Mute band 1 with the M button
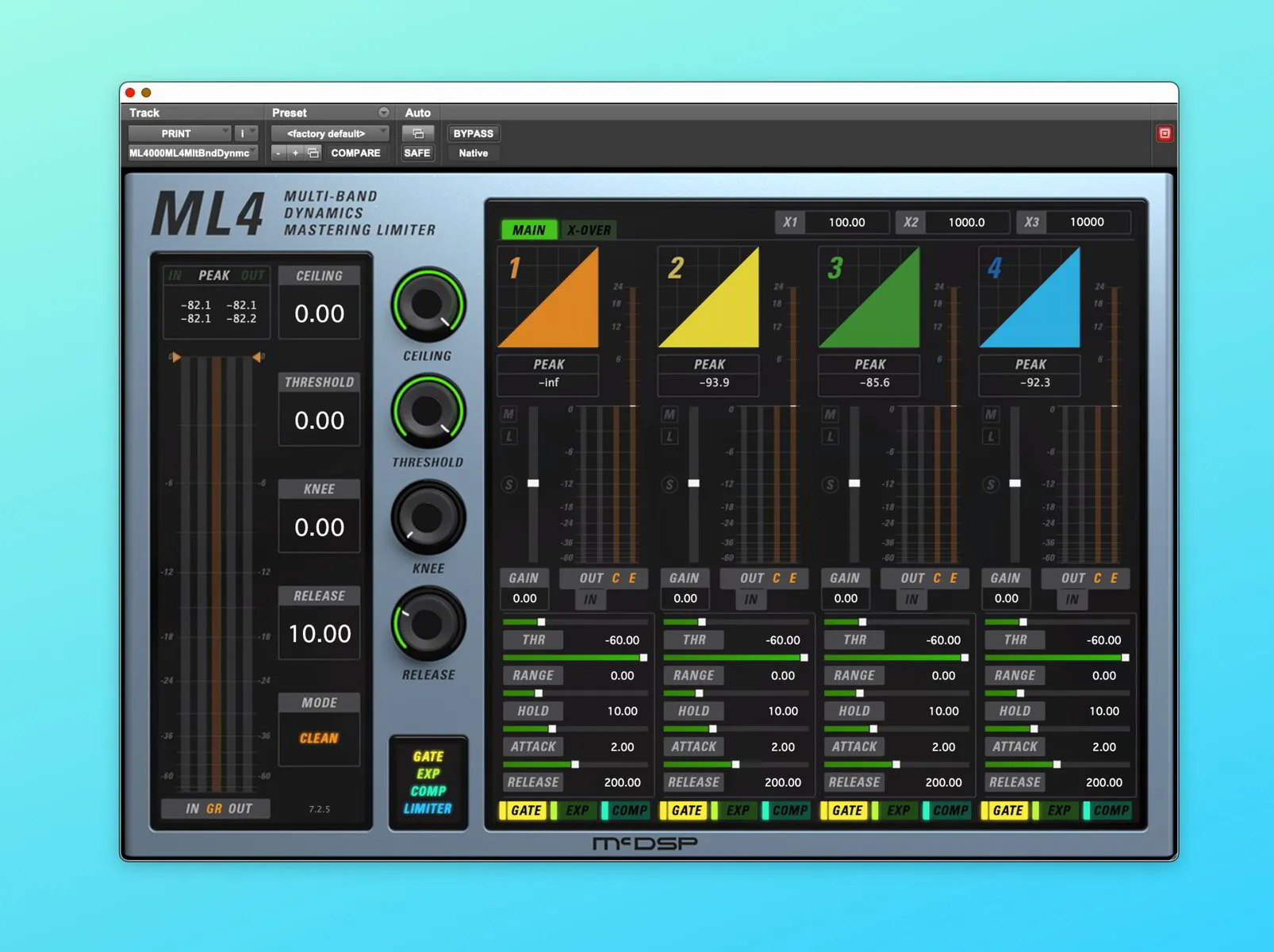Image resolution: width=1274 pixels, height=952 pixels. [510, 414]
